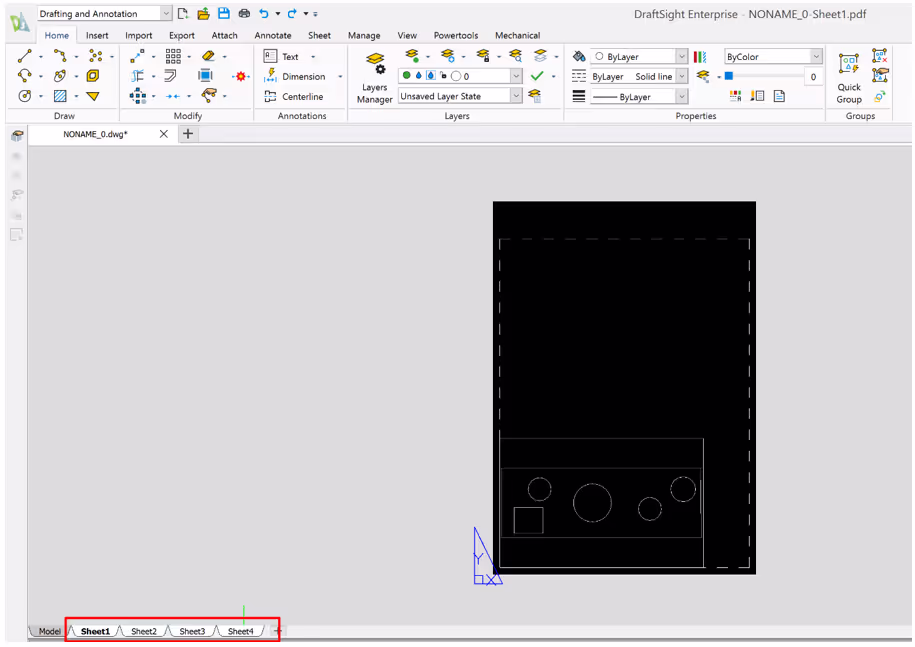Switch to the Insert ribbon tab
This screenshot has width=915, height=647.
pyautogui.click(x=97, y=35)
